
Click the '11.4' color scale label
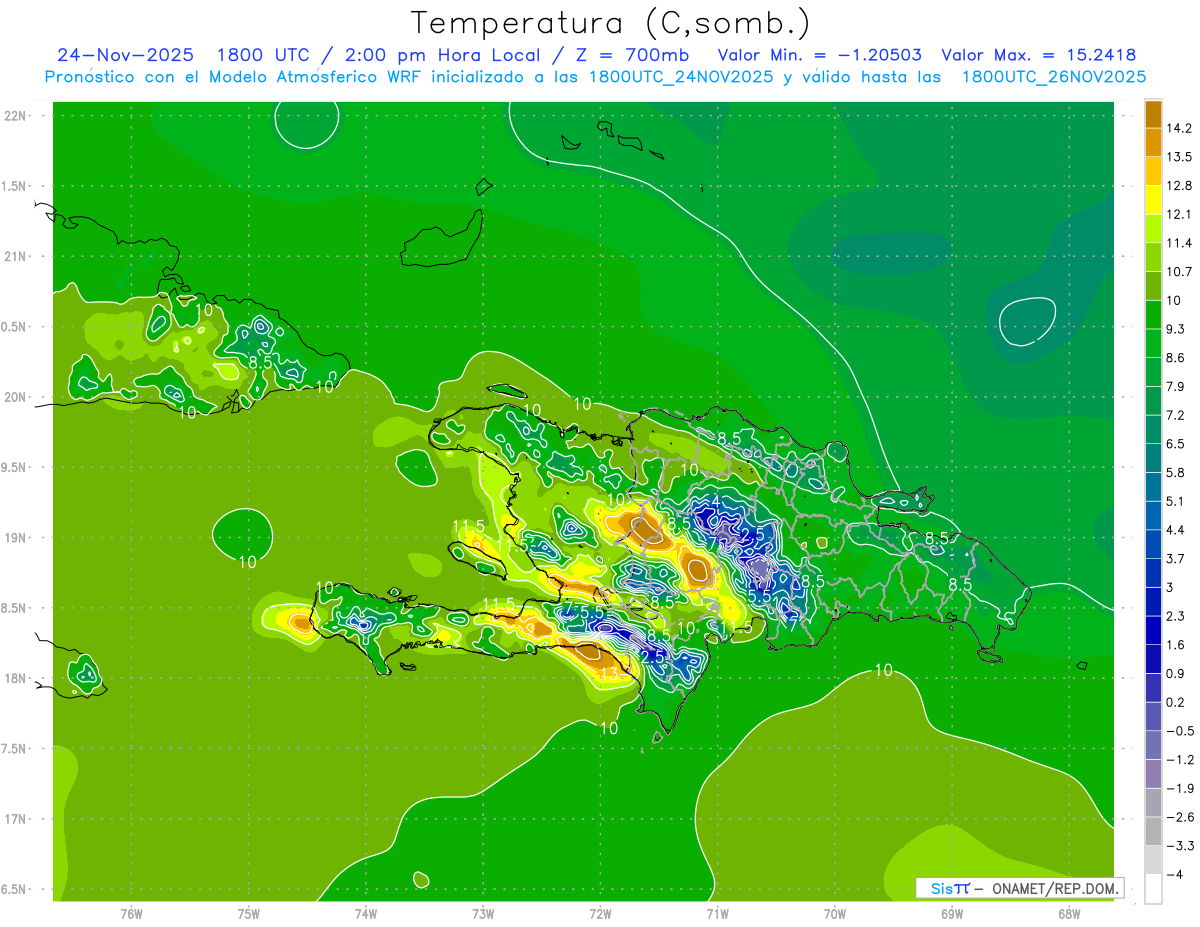(1178, 243)
